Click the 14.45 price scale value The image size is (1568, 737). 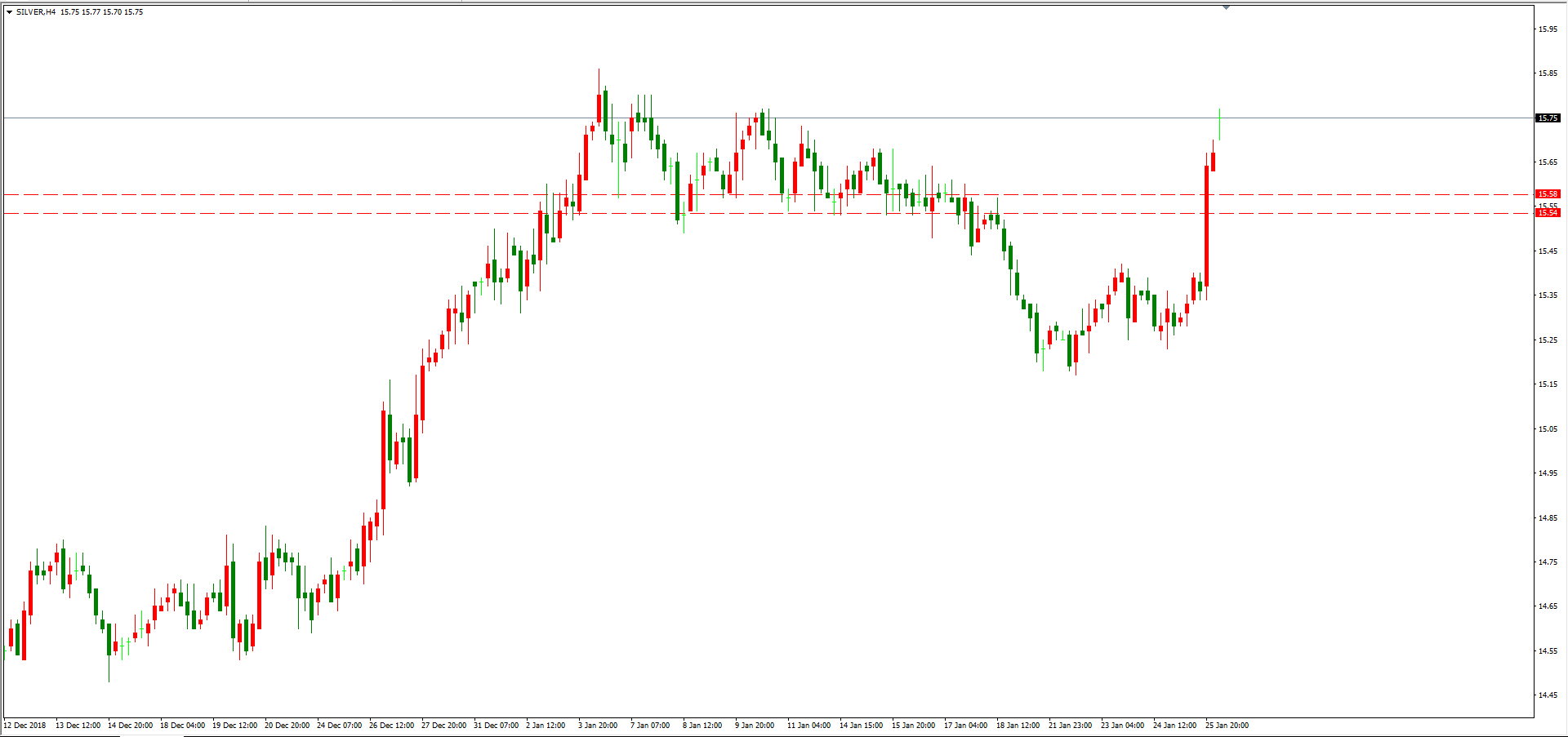point(1548,695)
